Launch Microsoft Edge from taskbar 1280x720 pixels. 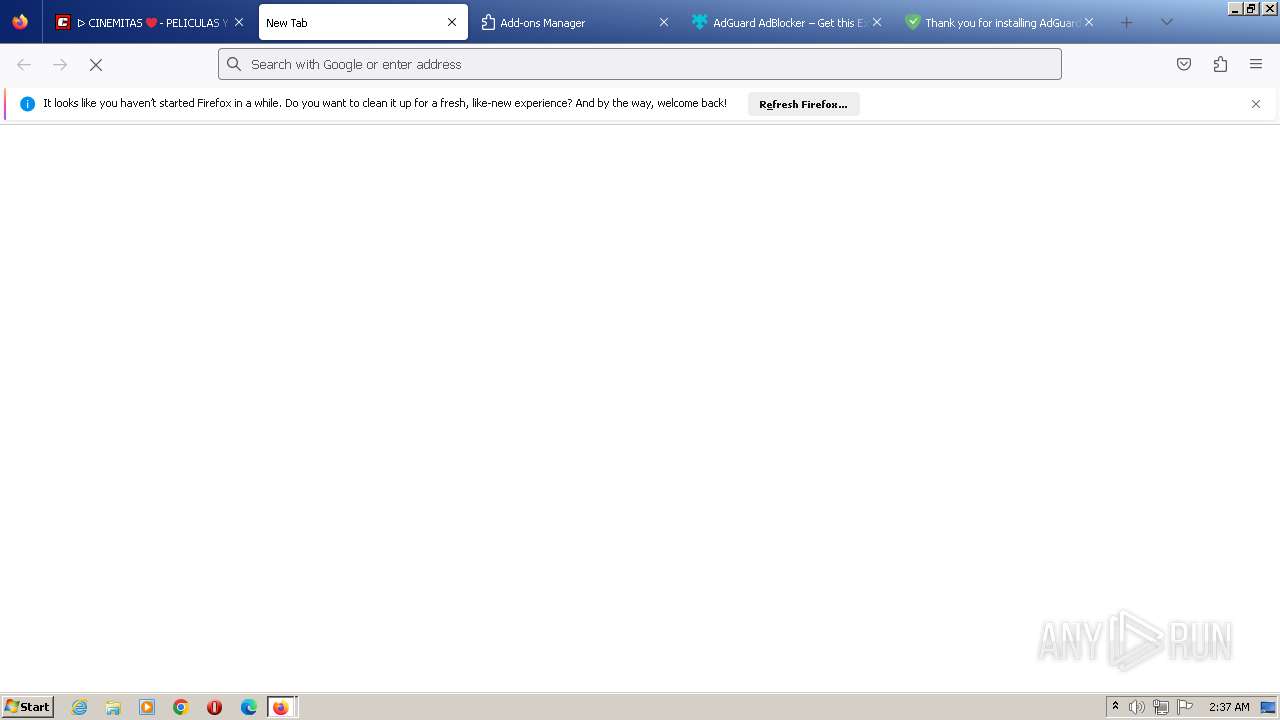coord(248,707)
